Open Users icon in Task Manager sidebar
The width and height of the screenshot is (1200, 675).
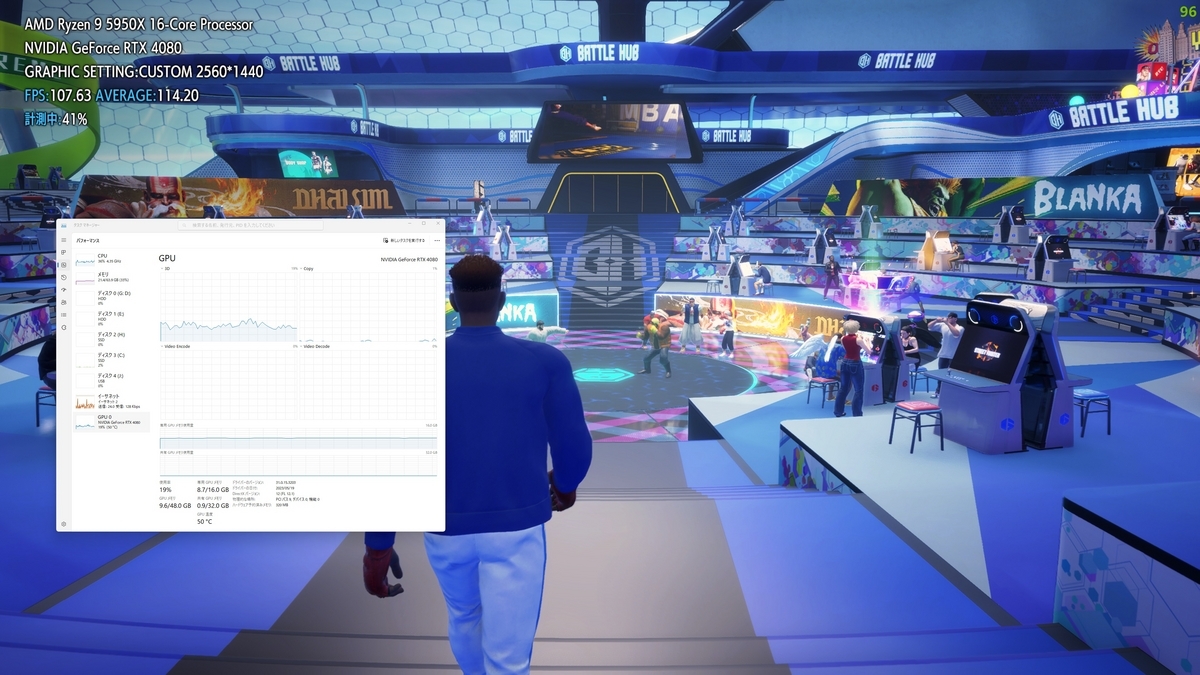tap(63, 302)
